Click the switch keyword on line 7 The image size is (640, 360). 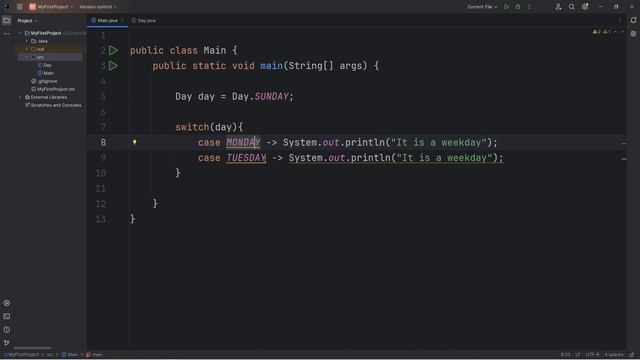(x=192, y=127)
